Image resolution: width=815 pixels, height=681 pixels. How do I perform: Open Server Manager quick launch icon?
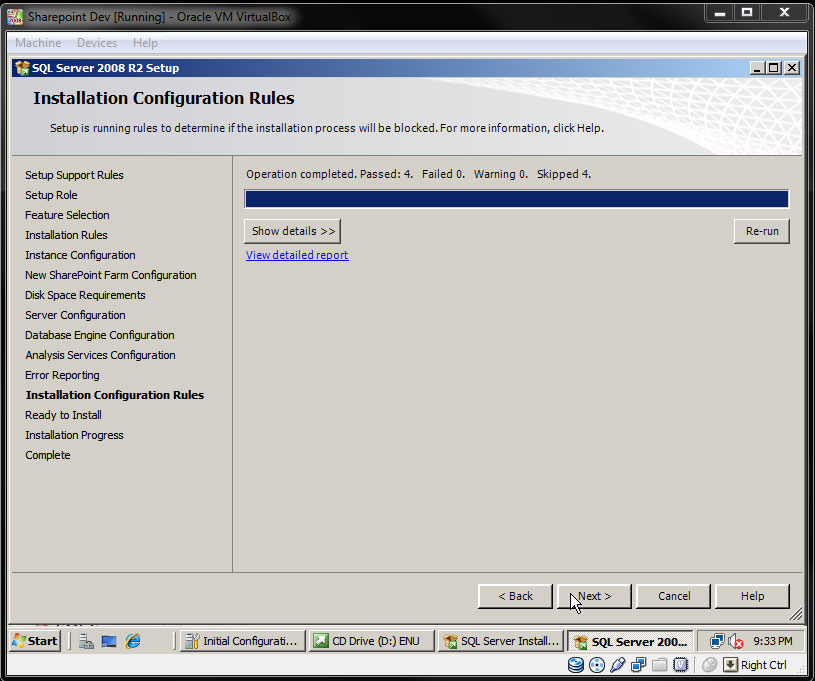point(86,641)
